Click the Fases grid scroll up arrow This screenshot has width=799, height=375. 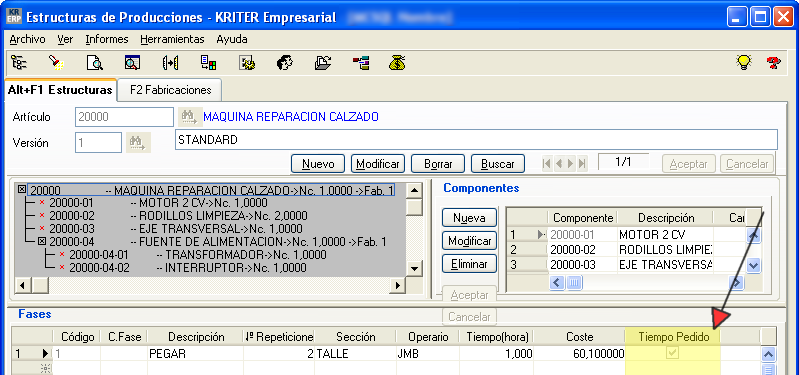pos(768,354)
